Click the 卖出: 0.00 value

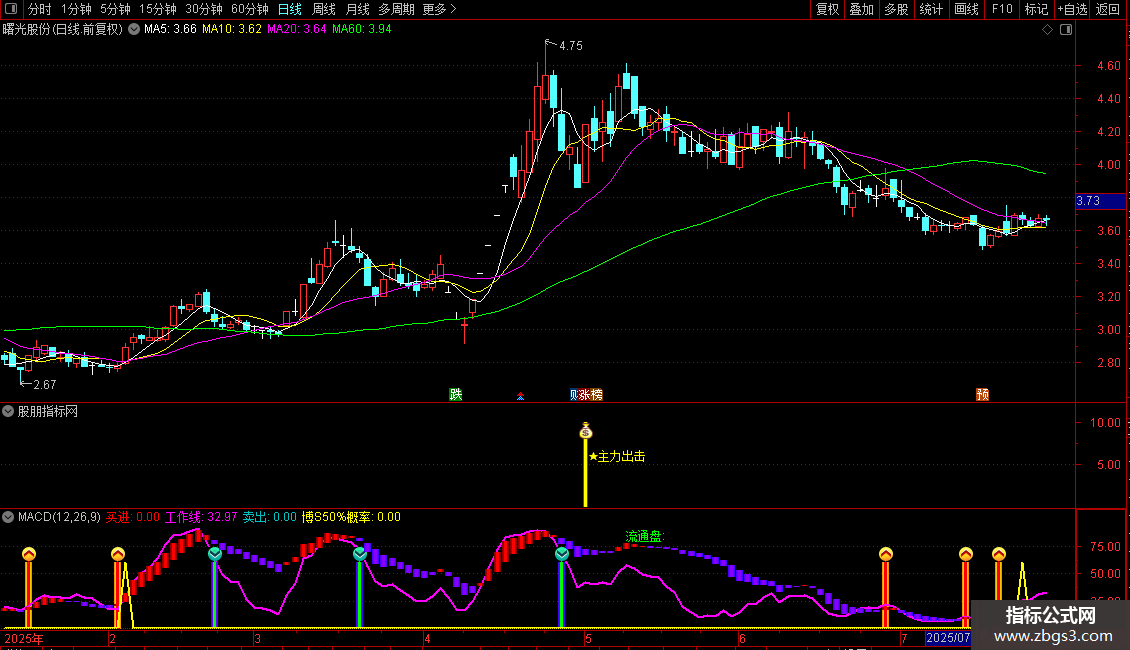270,517
